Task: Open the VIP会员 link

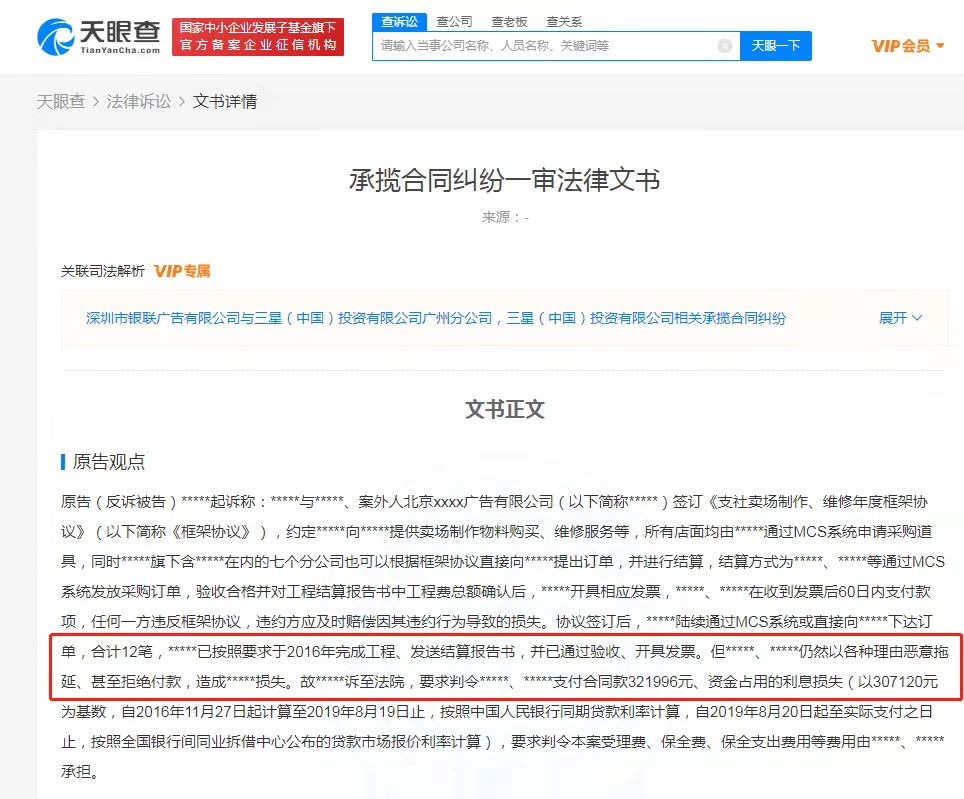Action: pos(901,45)
